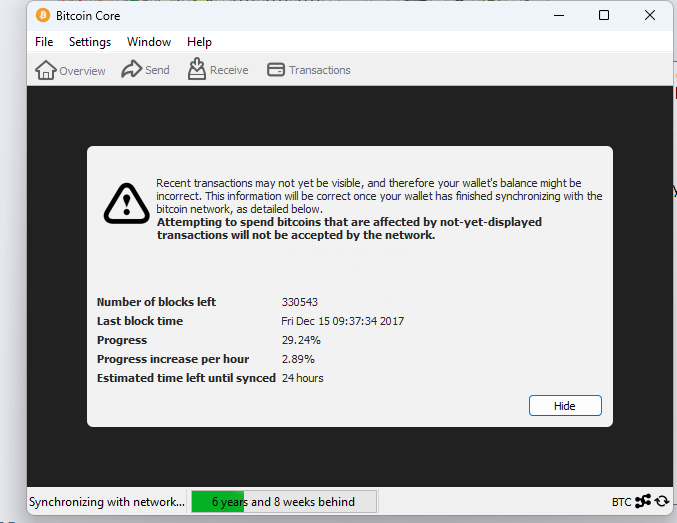
Task: Open the Send tab
Action: pos(145,70)
